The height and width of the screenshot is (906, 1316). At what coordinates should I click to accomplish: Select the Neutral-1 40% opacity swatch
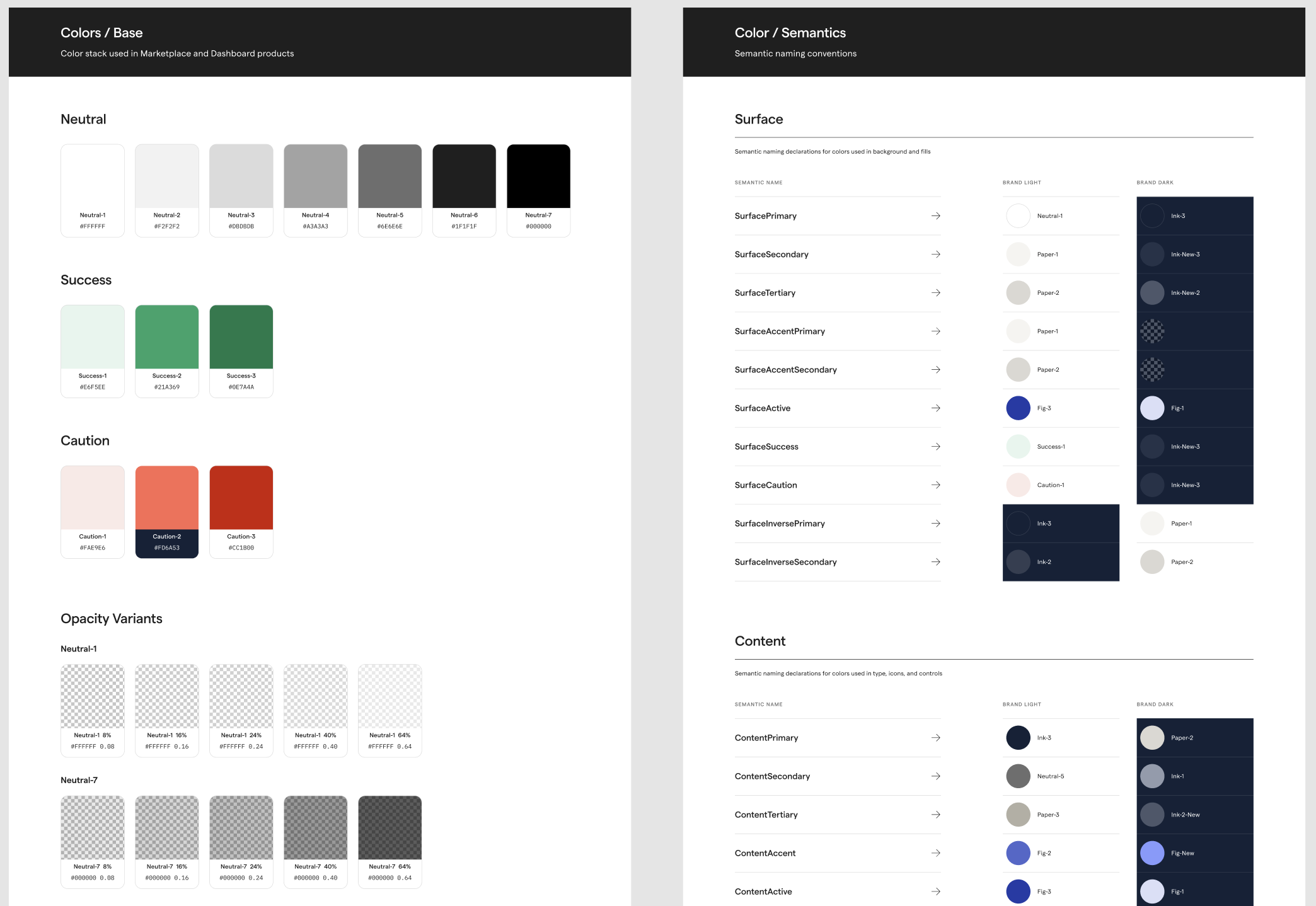coord(315,697)
